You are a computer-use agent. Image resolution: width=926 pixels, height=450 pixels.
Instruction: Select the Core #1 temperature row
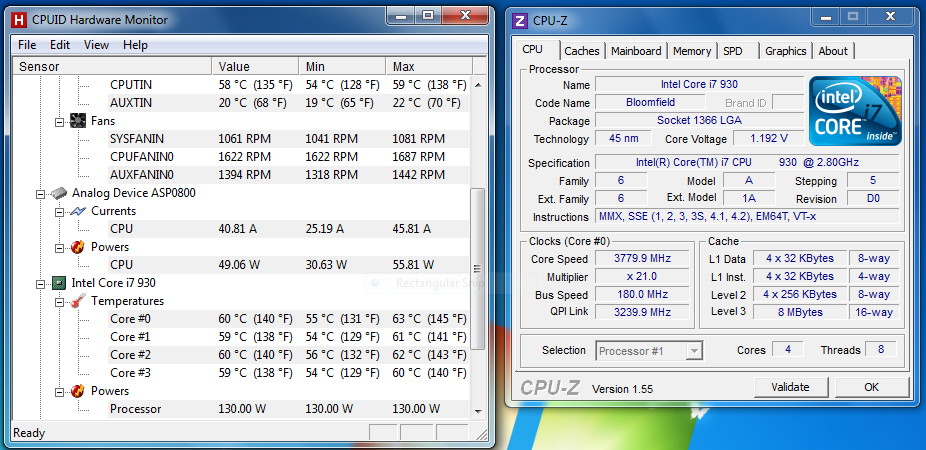coord(289,337)
